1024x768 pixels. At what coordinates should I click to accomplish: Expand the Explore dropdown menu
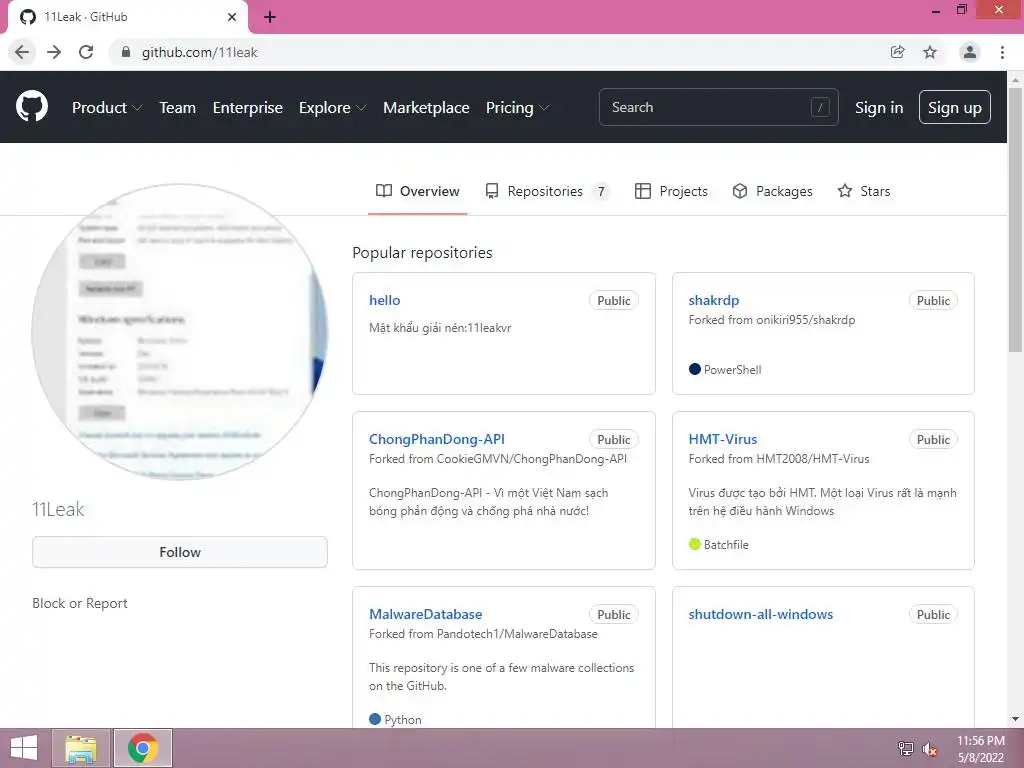pyautogui.click(x=332, y=107)
